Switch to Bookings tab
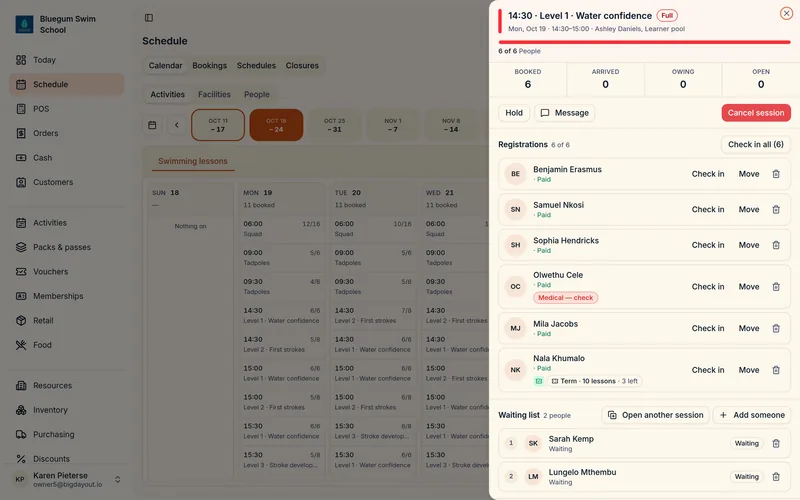The width and height of the screenshot is (800, 500). 210,65
